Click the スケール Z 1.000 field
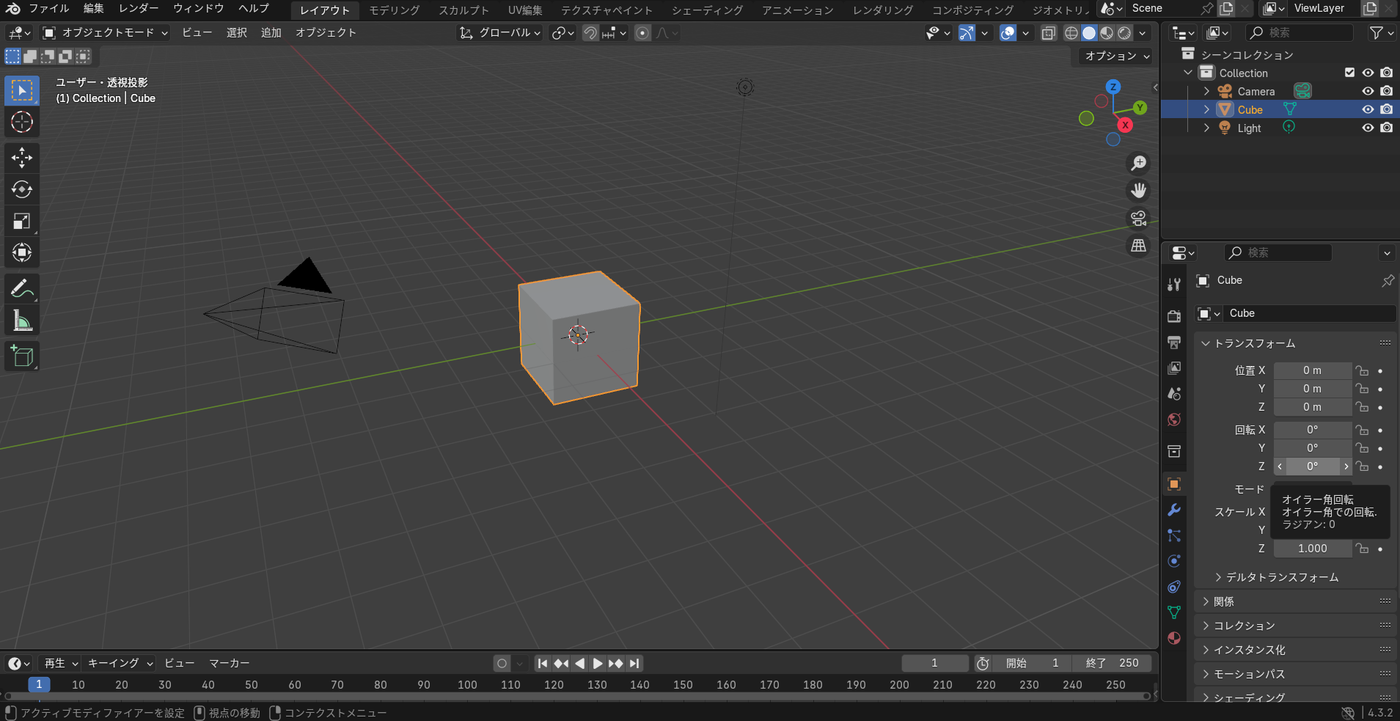The width and height of the screenshot is (1400, 721). [1312, 548]
